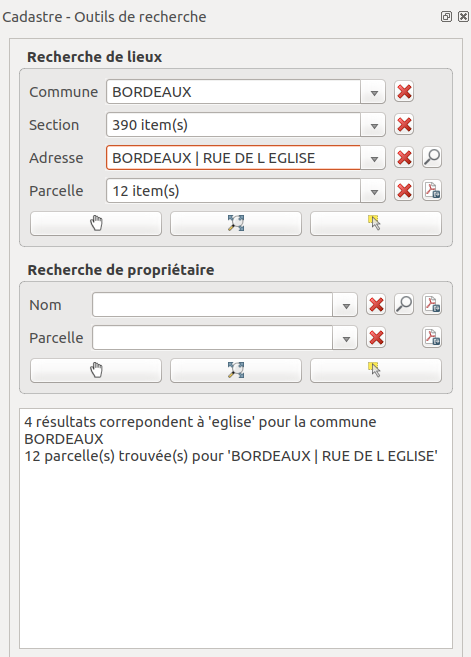Click into the empty Nom field

pos(212,305)
